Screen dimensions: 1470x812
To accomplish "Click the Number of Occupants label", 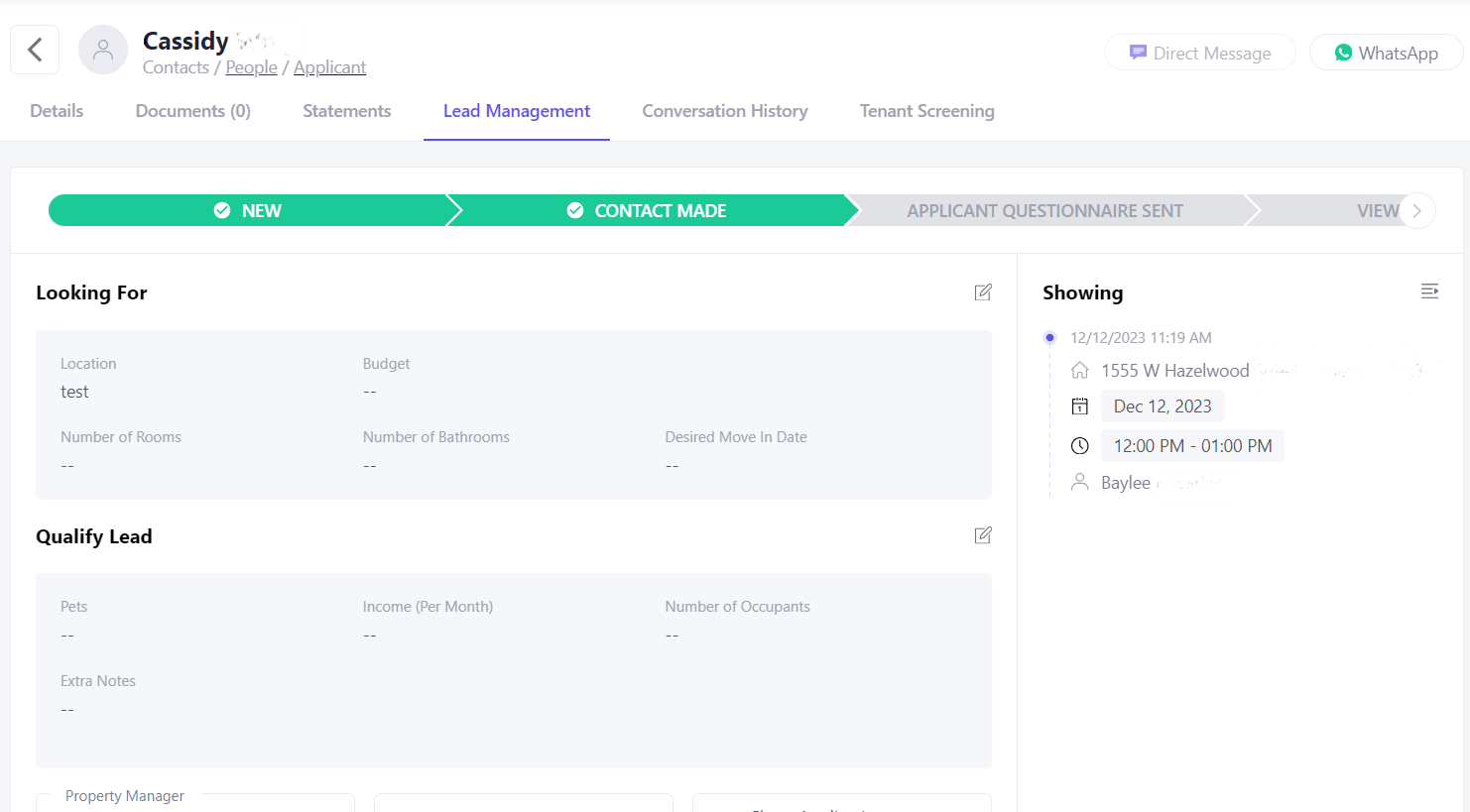I will click(737, 607).
